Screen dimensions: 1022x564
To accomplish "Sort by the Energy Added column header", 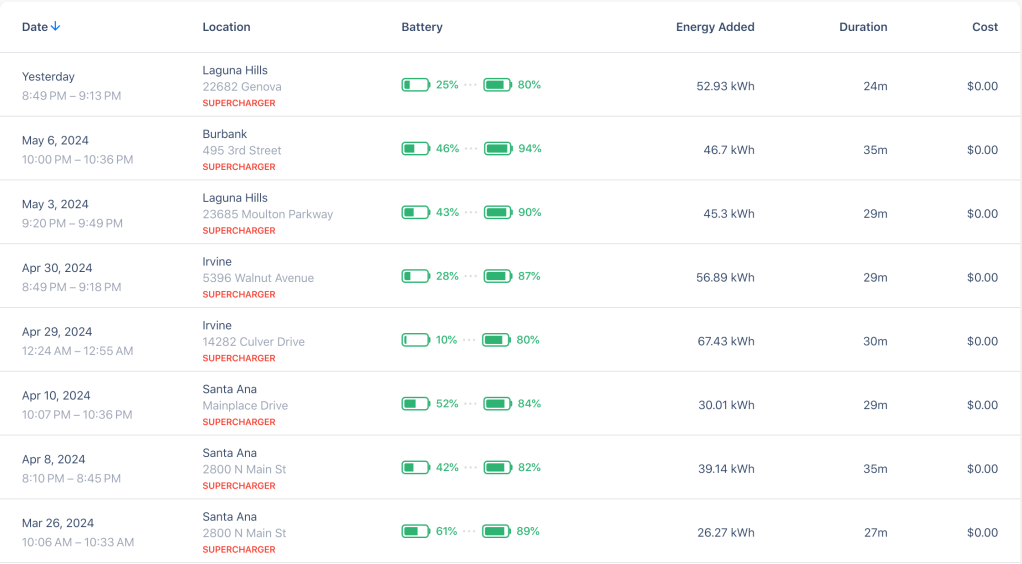I will tap(715, 27).
